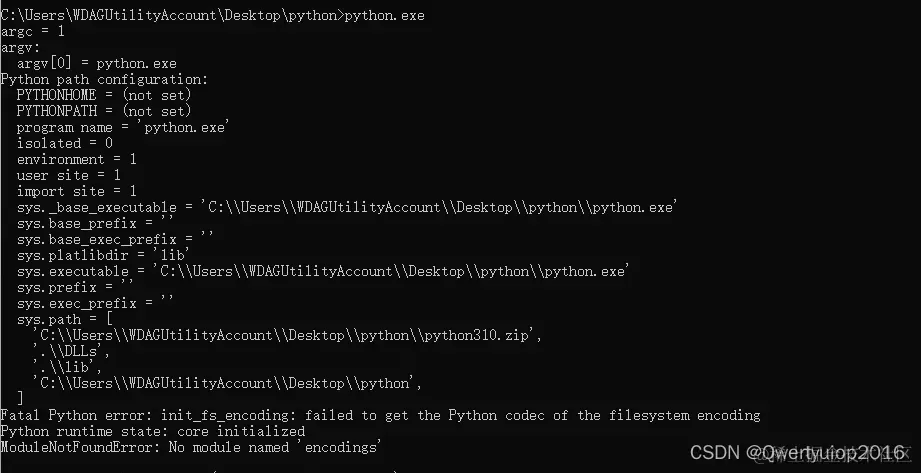
Task: Click the last sys.path entry 'Desktop\\python'
Action: click(x=227, y=383)
